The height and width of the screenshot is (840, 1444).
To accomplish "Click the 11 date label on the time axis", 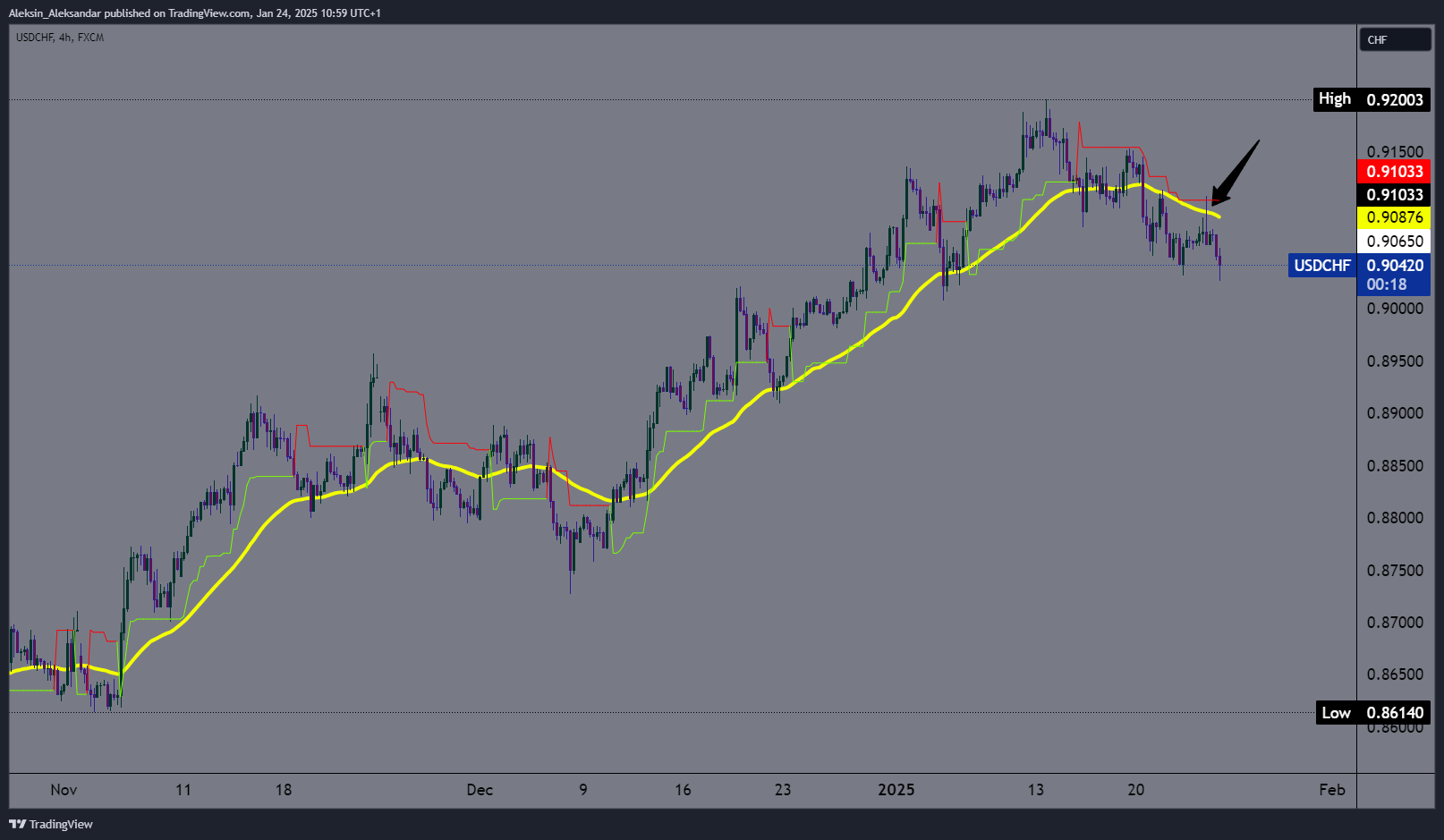I will click(183, 790).
